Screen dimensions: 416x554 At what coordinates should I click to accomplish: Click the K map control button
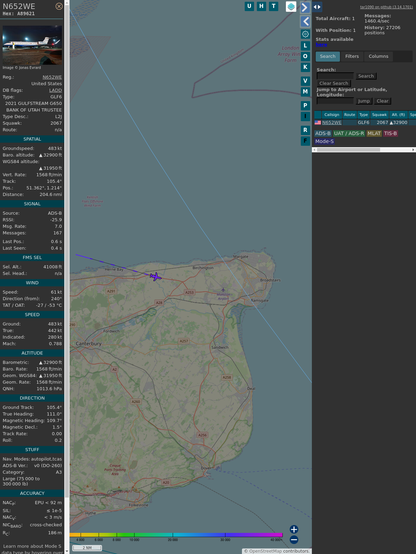(305, 67)
